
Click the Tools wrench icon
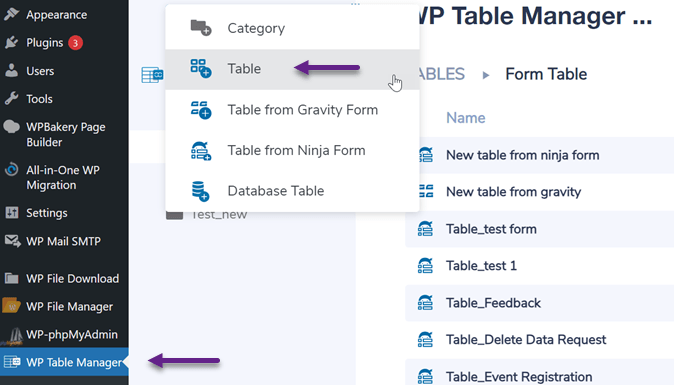(x=12, y=98)
